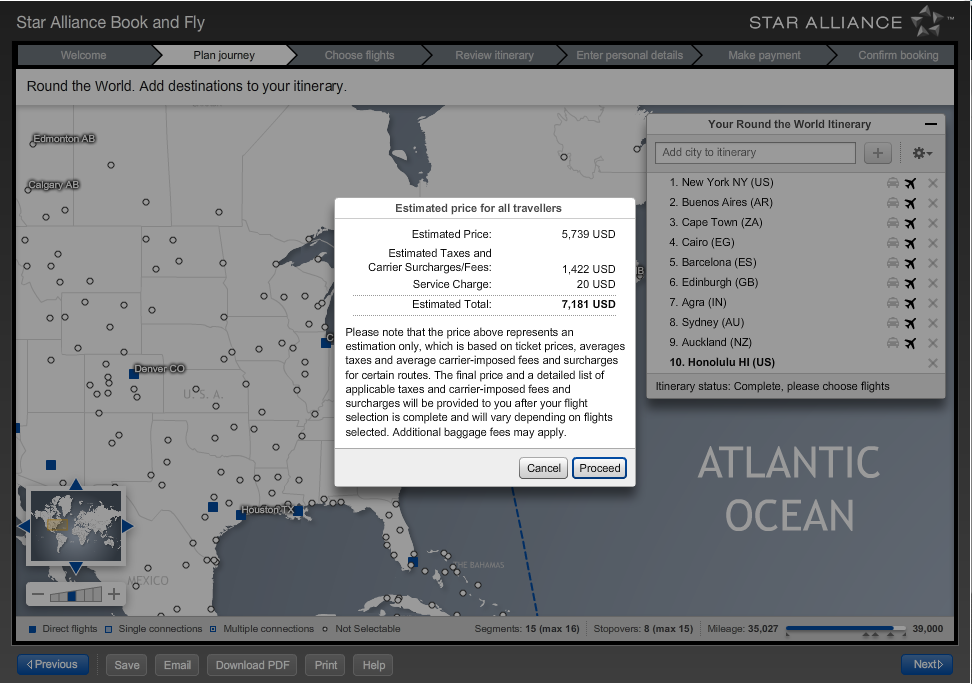The width and height of the screenshot is (972, 684).
Task: Click the mileage progress bar
Action: pos(846,629)
